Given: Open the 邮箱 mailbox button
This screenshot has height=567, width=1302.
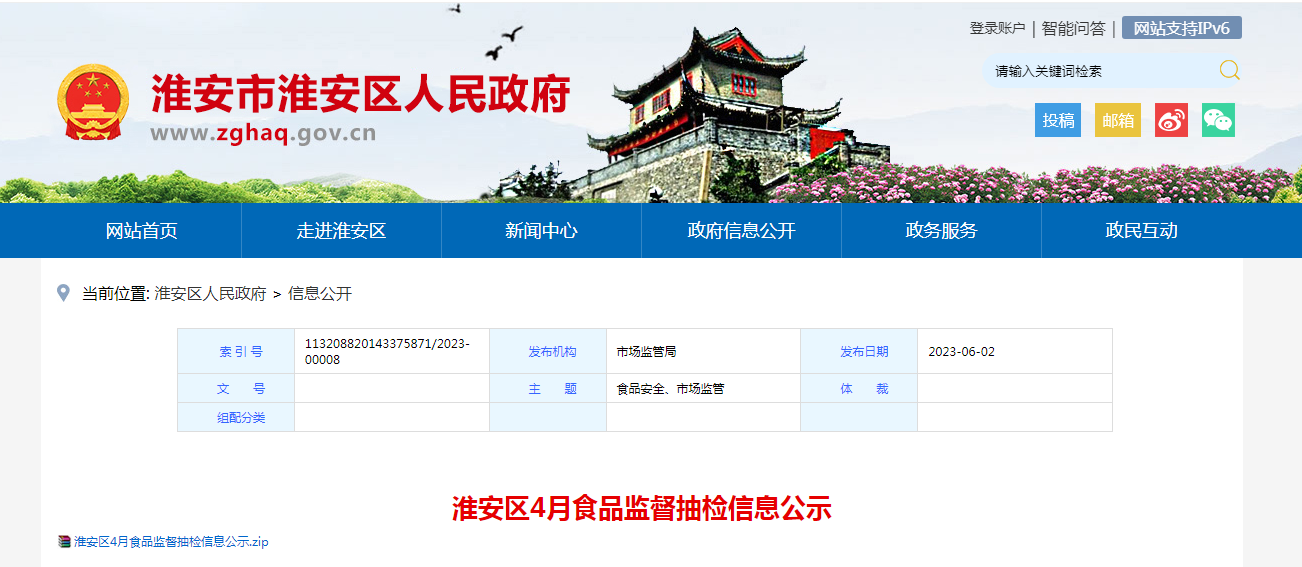Looking at the screenshot, I should tap(1118, 120).
